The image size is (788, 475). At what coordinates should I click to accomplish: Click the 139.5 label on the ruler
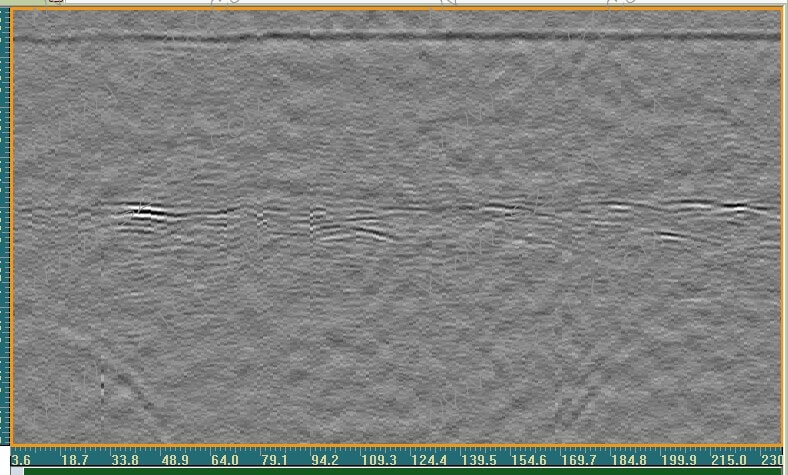[x=478, y=459]
